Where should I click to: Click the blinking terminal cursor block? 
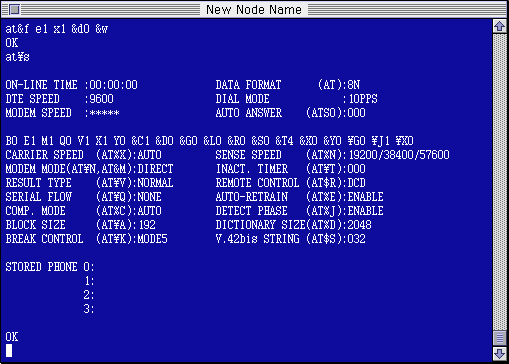9,350
